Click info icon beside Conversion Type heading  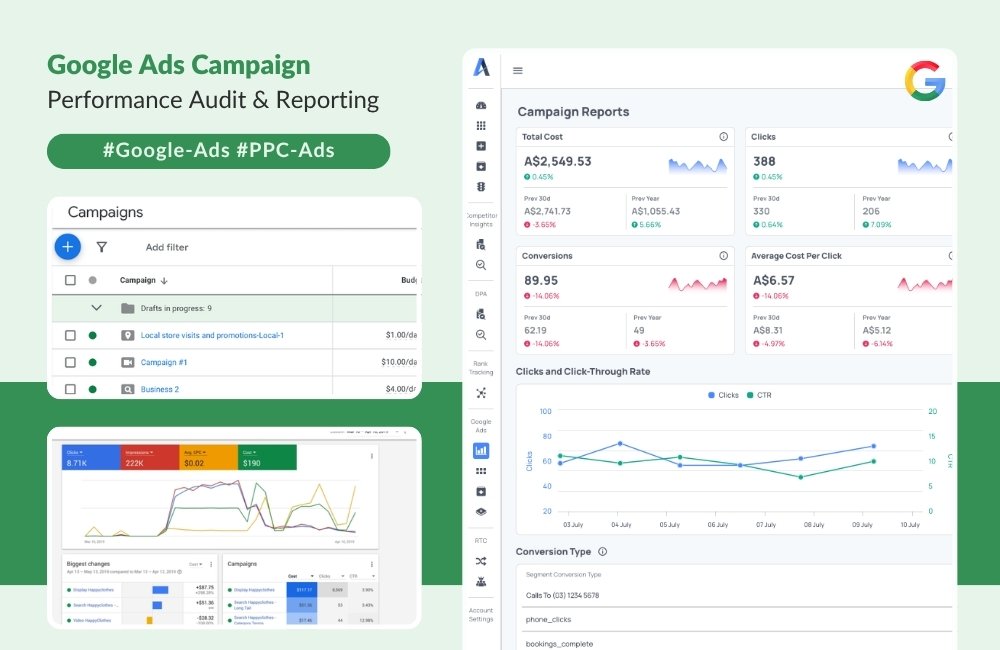coord(602,552)
